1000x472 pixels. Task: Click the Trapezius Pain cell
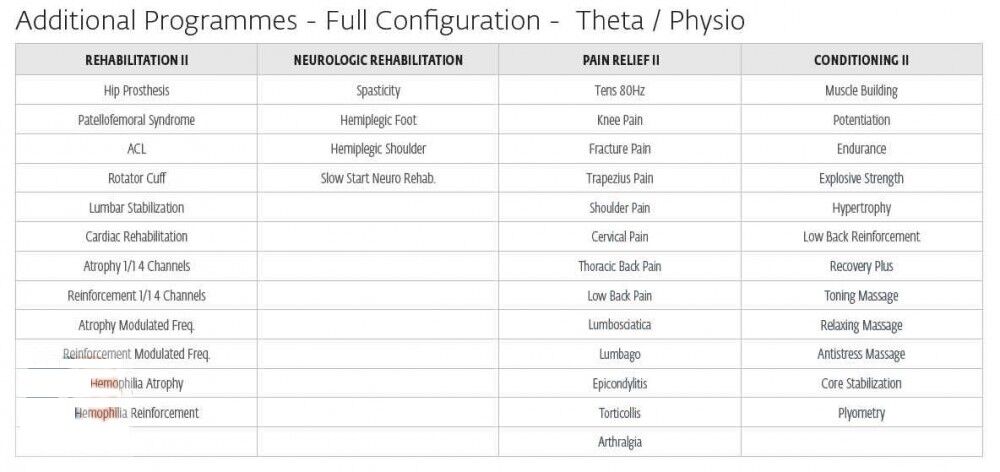(x=620, y=178)
